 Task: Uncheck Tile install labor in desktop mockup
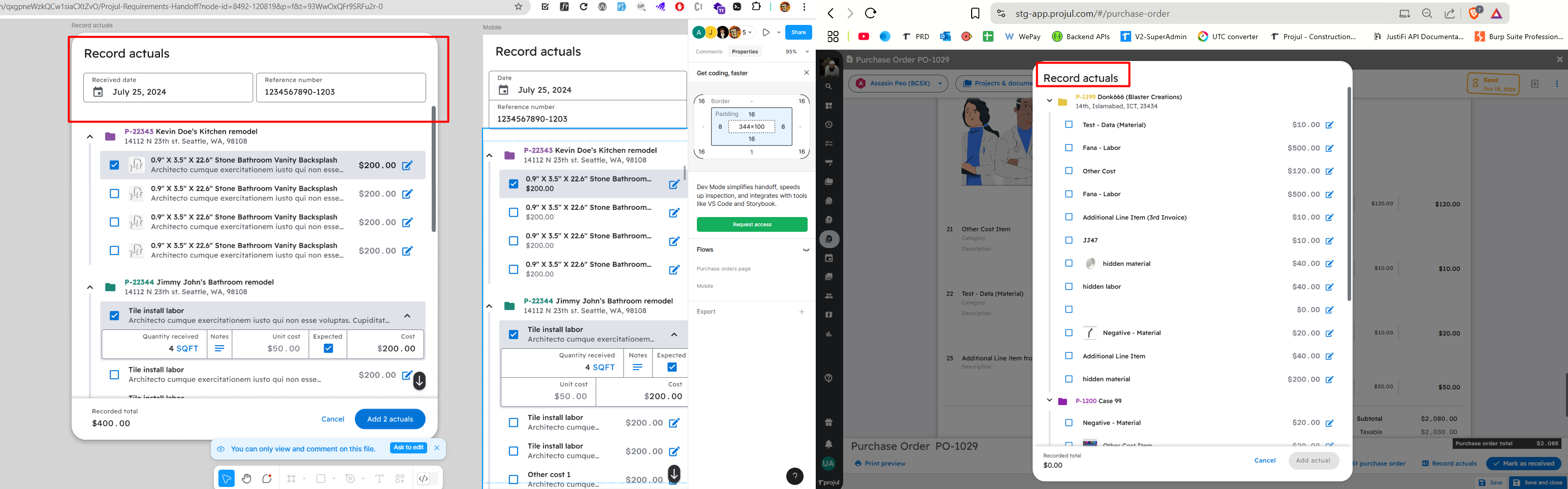point(114,316)
